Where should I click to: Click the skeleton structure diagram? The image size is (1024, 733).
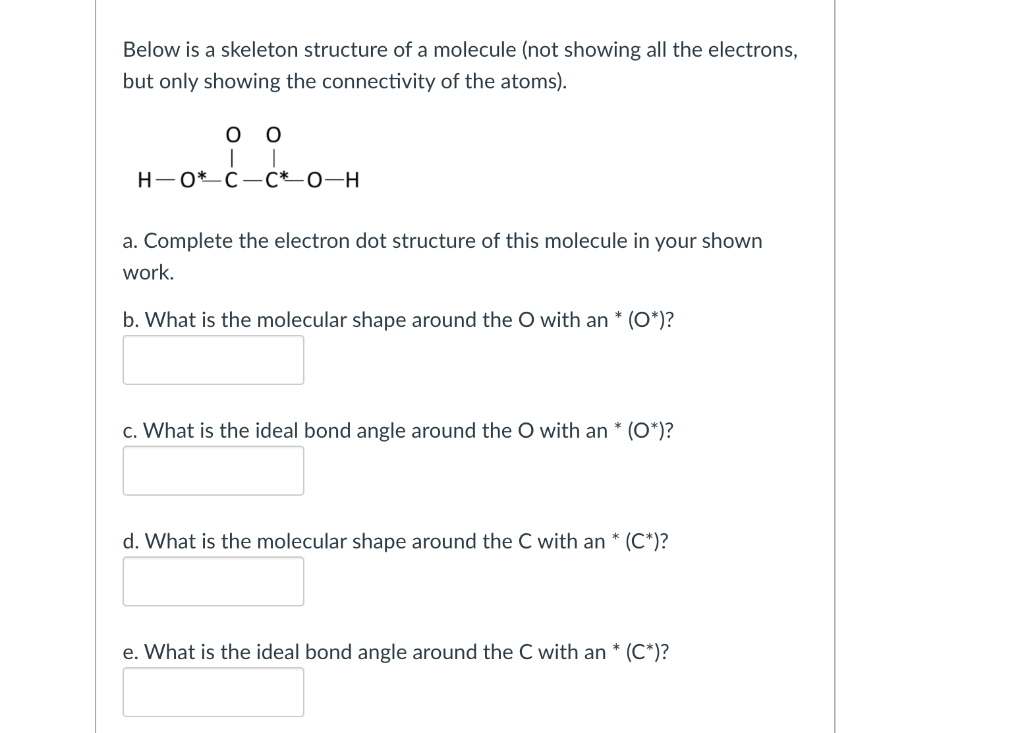pos(248,160)
